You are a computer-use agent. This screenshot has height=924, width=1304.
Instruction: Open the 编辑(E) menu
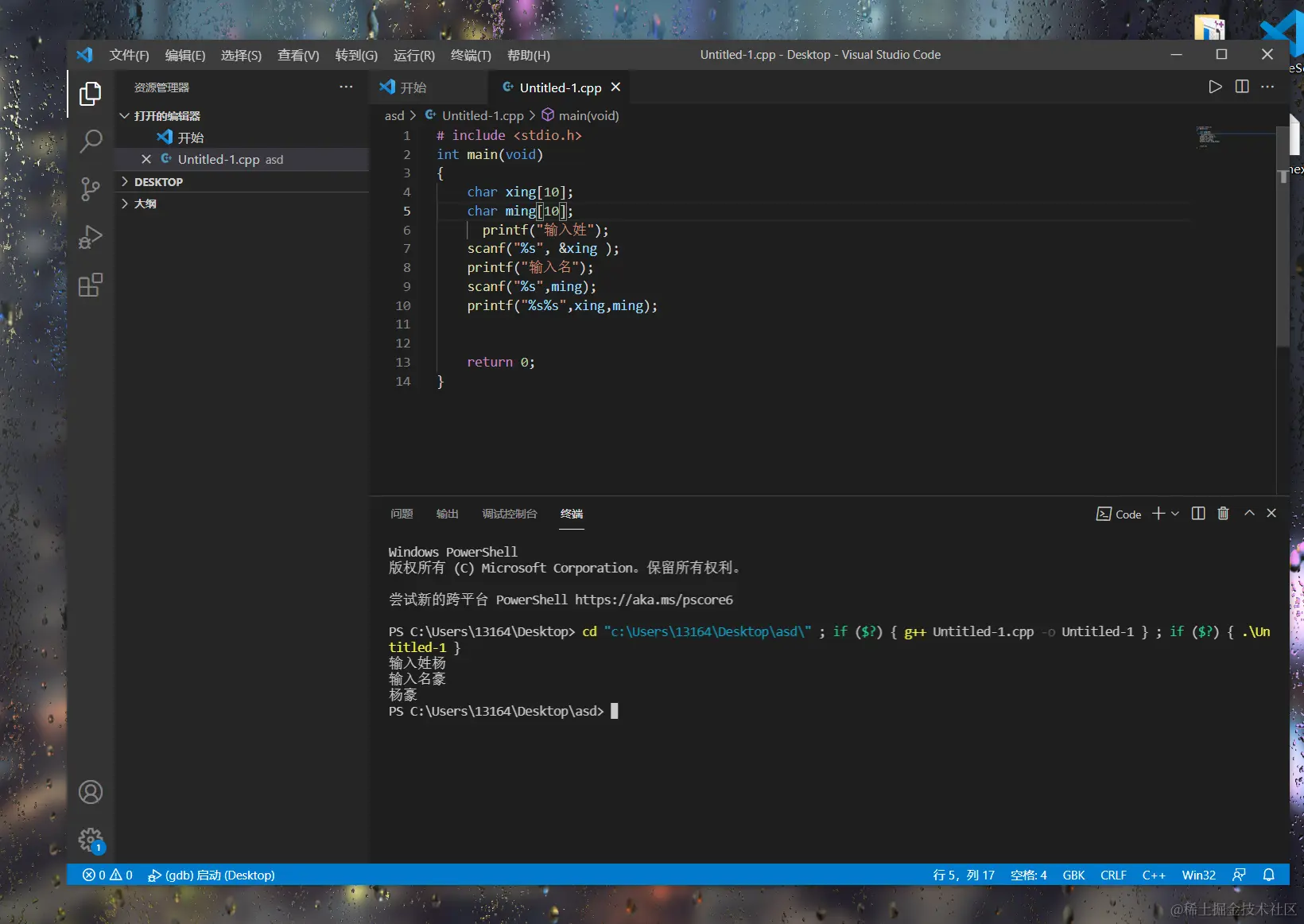tap(185, 55)
